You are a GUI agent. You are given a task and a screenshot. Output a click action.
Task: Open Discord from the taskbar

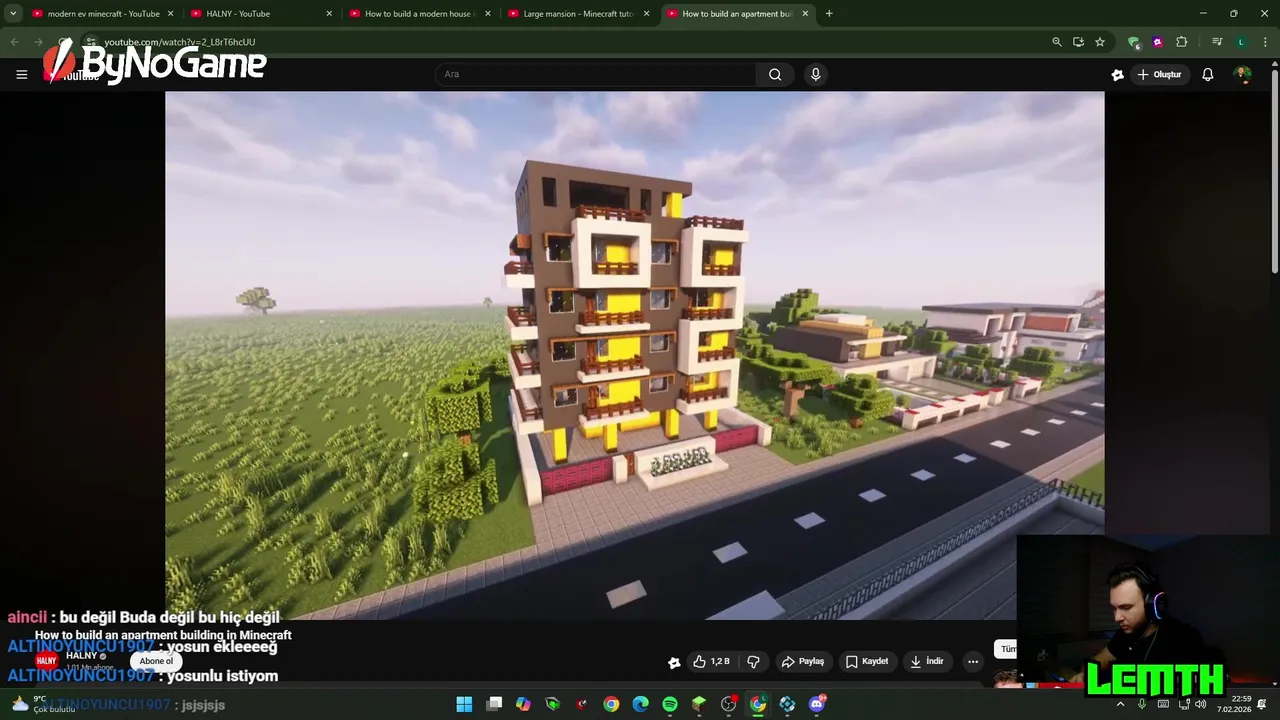[x=817, y=704]
